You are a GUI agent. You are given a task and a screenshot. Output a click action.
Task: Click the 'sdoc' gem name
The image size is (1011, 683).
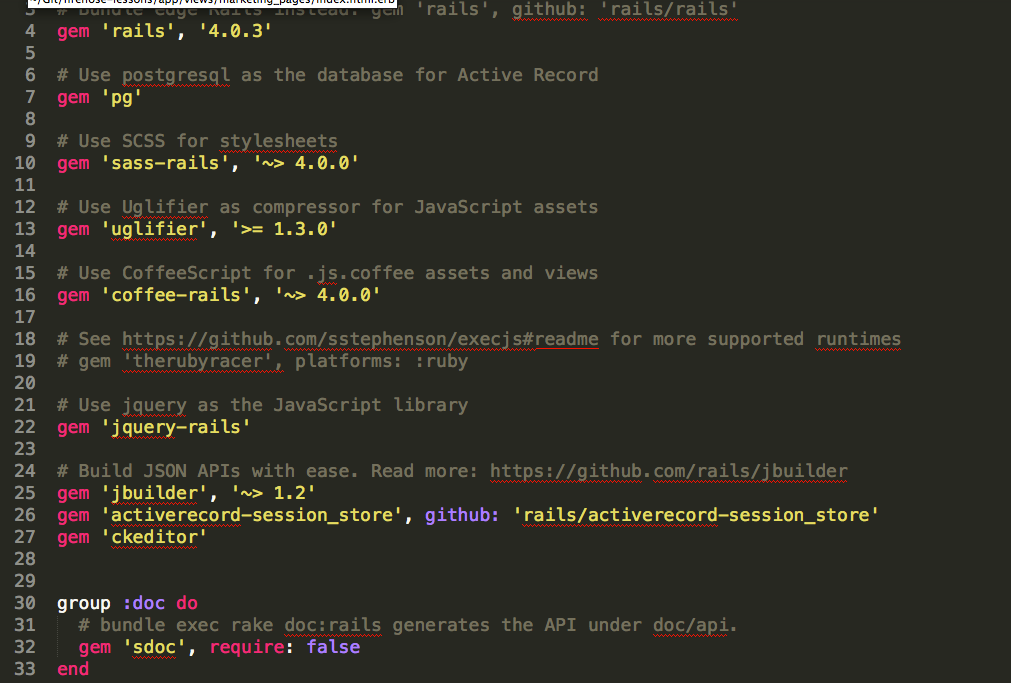pos(154,648)
